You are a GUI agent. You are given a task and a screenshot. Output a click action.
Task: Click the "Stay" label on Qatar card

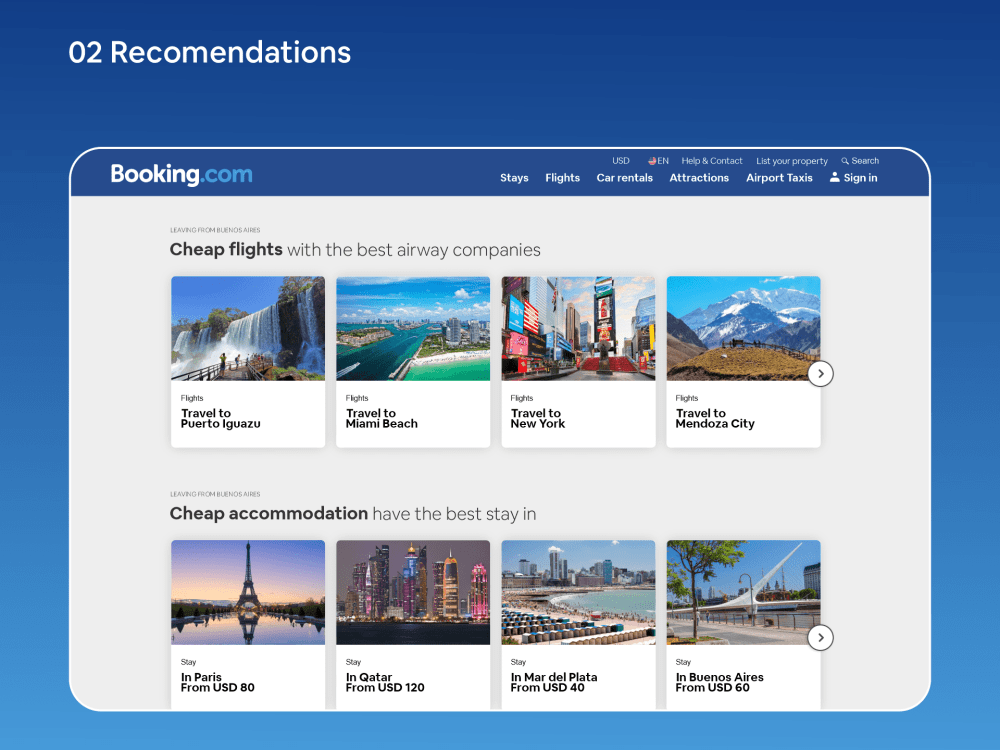pyautogui.click(x=353, y=662)
